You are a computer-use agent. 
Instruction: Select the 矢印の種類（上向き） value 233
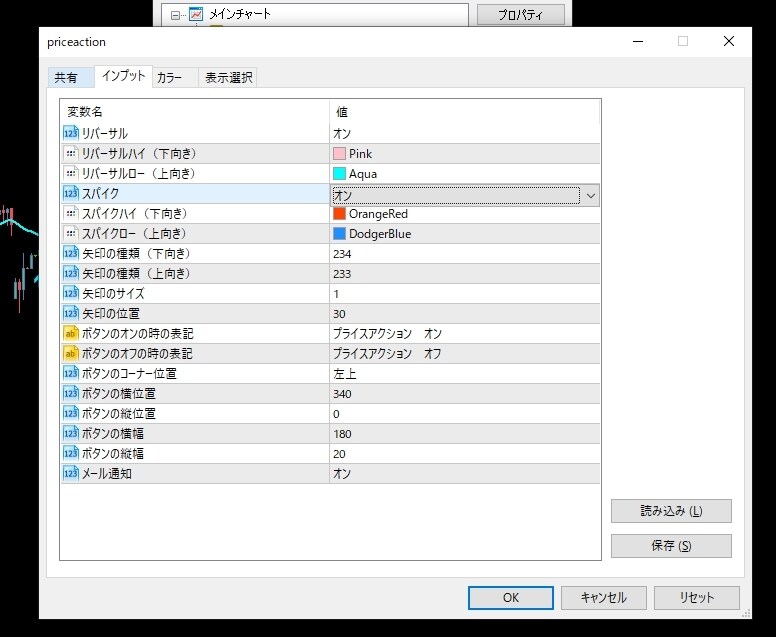click(342, 274)
